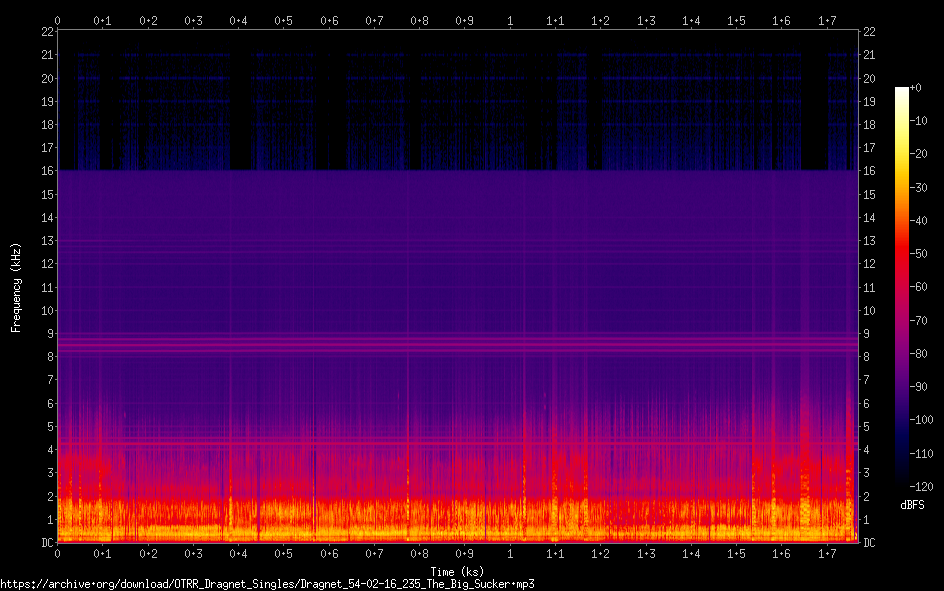Click the "0.5" marker on the top time axis
Viewport: 944px width, 591px height.
[284, 20]
